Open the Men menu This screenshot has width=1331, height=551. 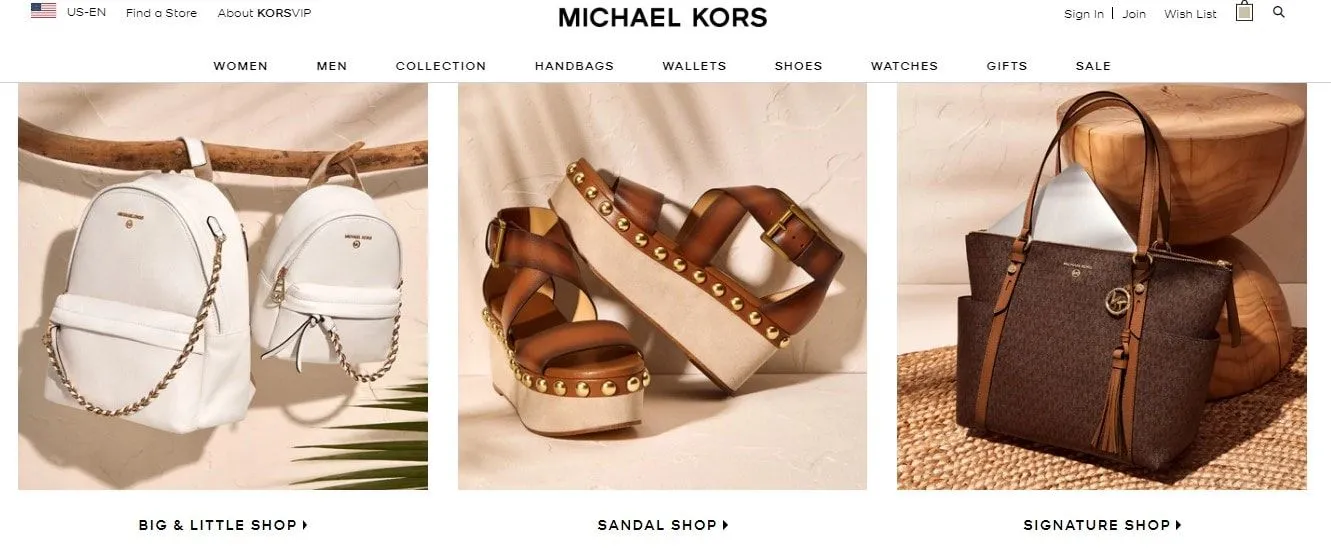pyautogui.click(x=332, y=66)
